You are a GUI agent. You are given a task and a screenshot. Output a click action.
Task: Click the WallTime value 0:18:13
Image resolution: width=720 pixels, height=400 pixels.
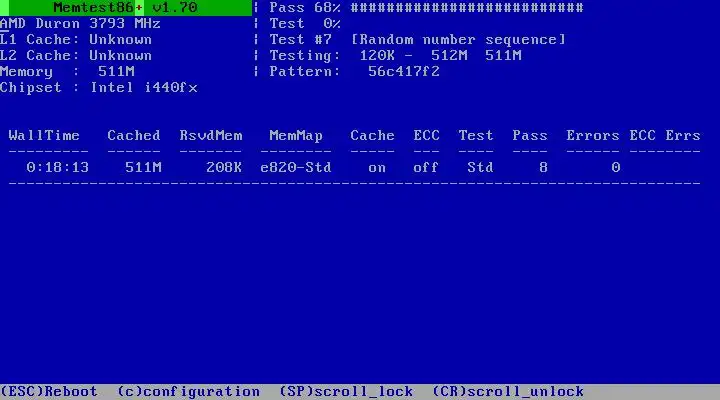(57, 168)
